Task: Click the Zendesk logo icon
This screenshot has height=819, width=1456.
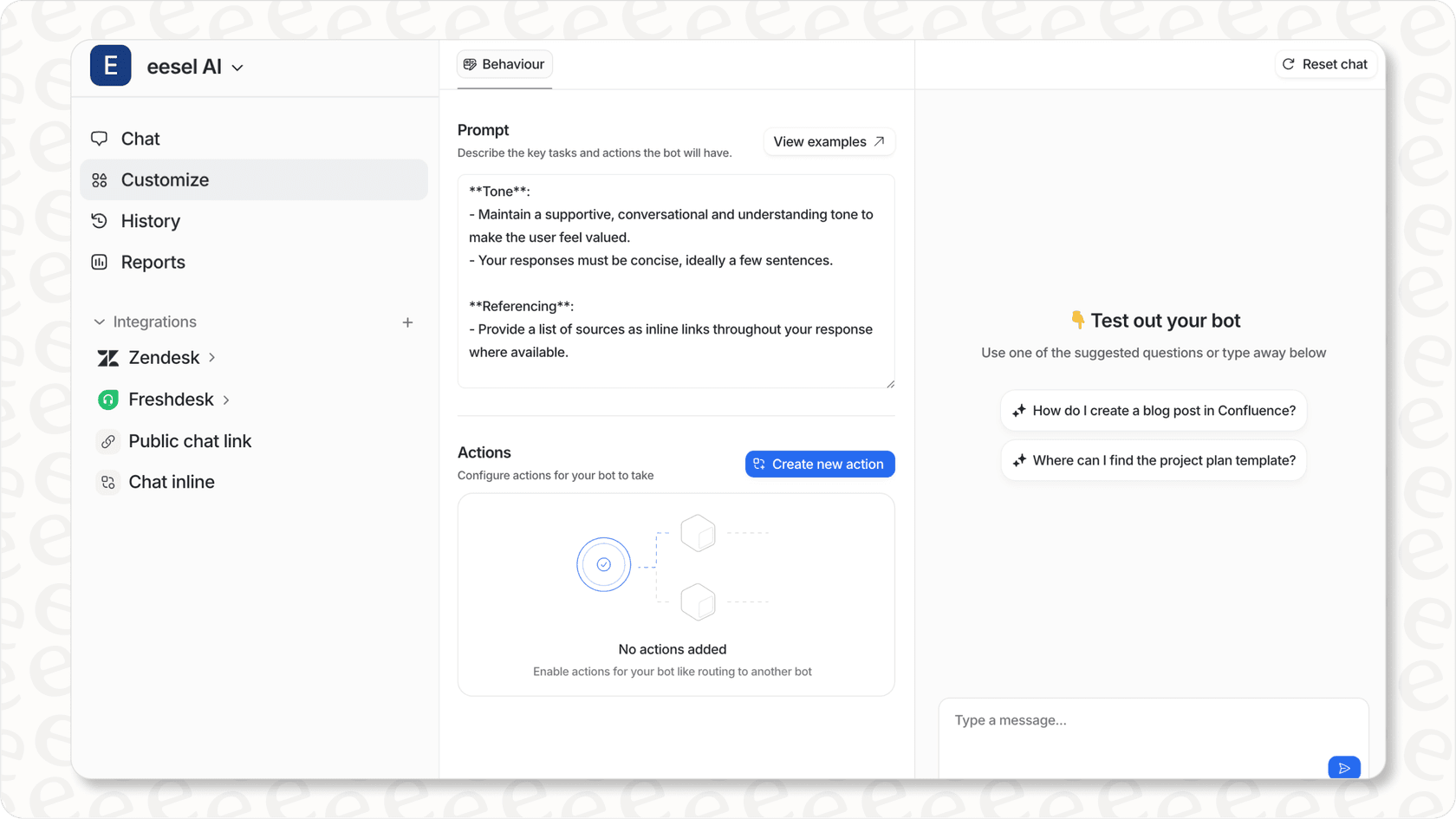Action: [x=108, y=358]
